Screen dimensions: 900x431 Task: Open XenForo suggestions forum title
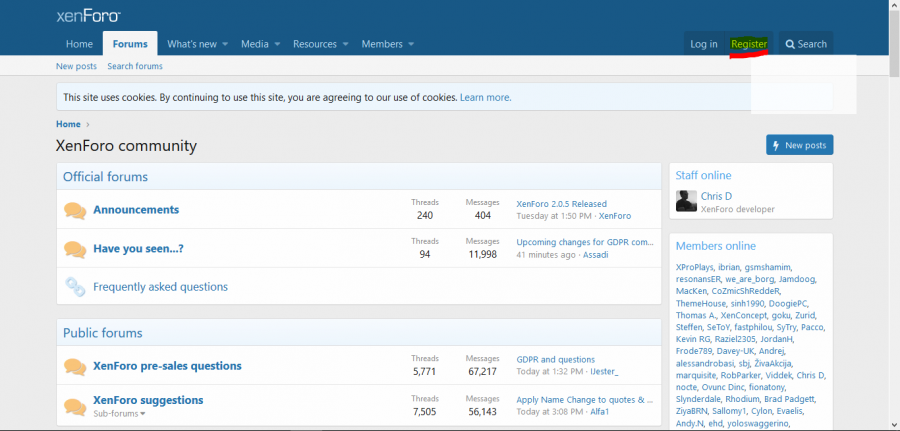(148, 400)
